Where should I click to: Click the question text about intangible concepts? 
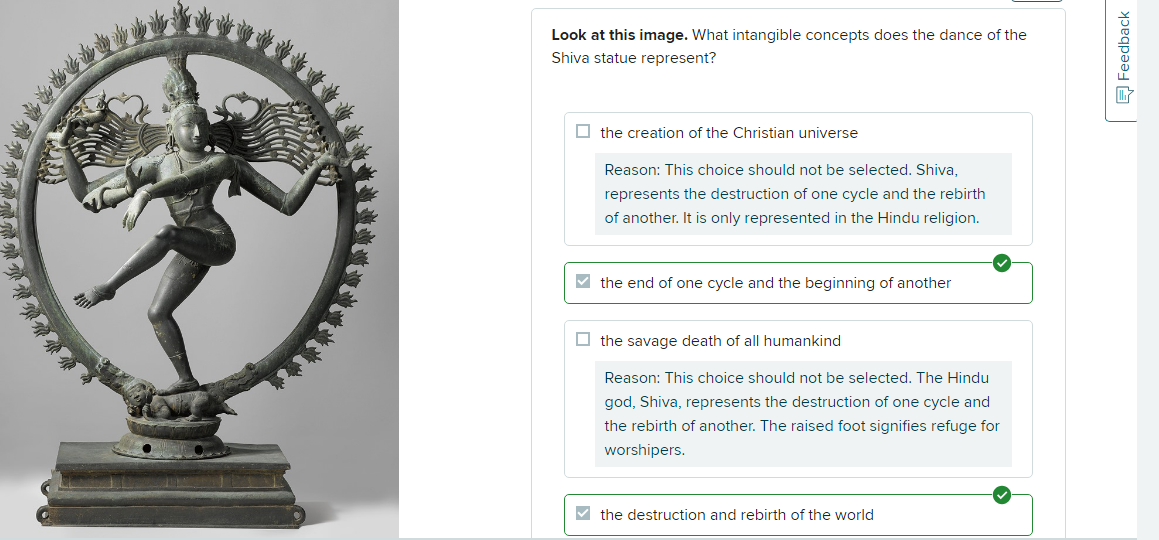click(x=858, y=35)
